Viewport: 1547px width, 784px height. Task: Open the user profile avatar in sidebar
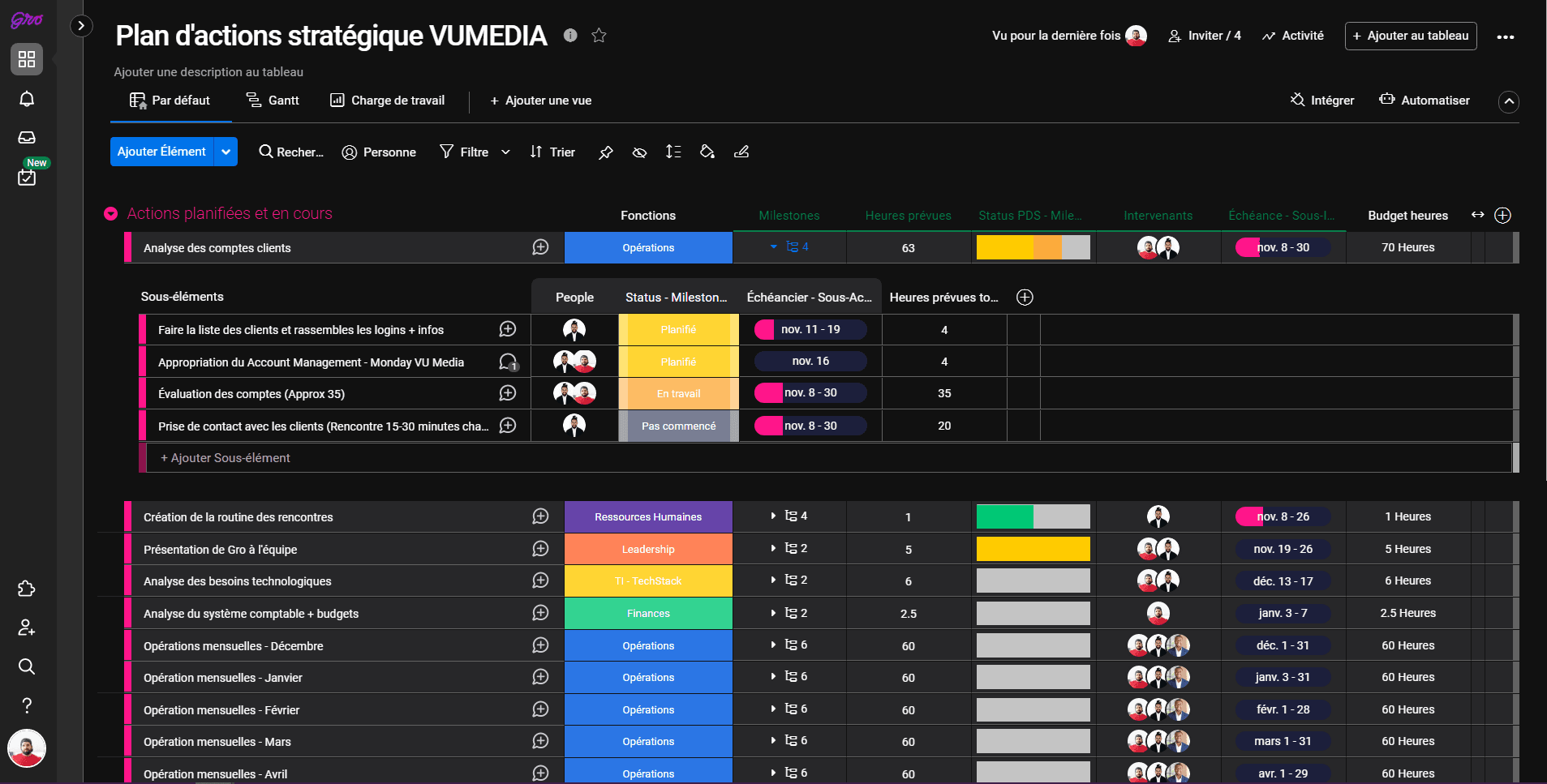click(27, 748)
